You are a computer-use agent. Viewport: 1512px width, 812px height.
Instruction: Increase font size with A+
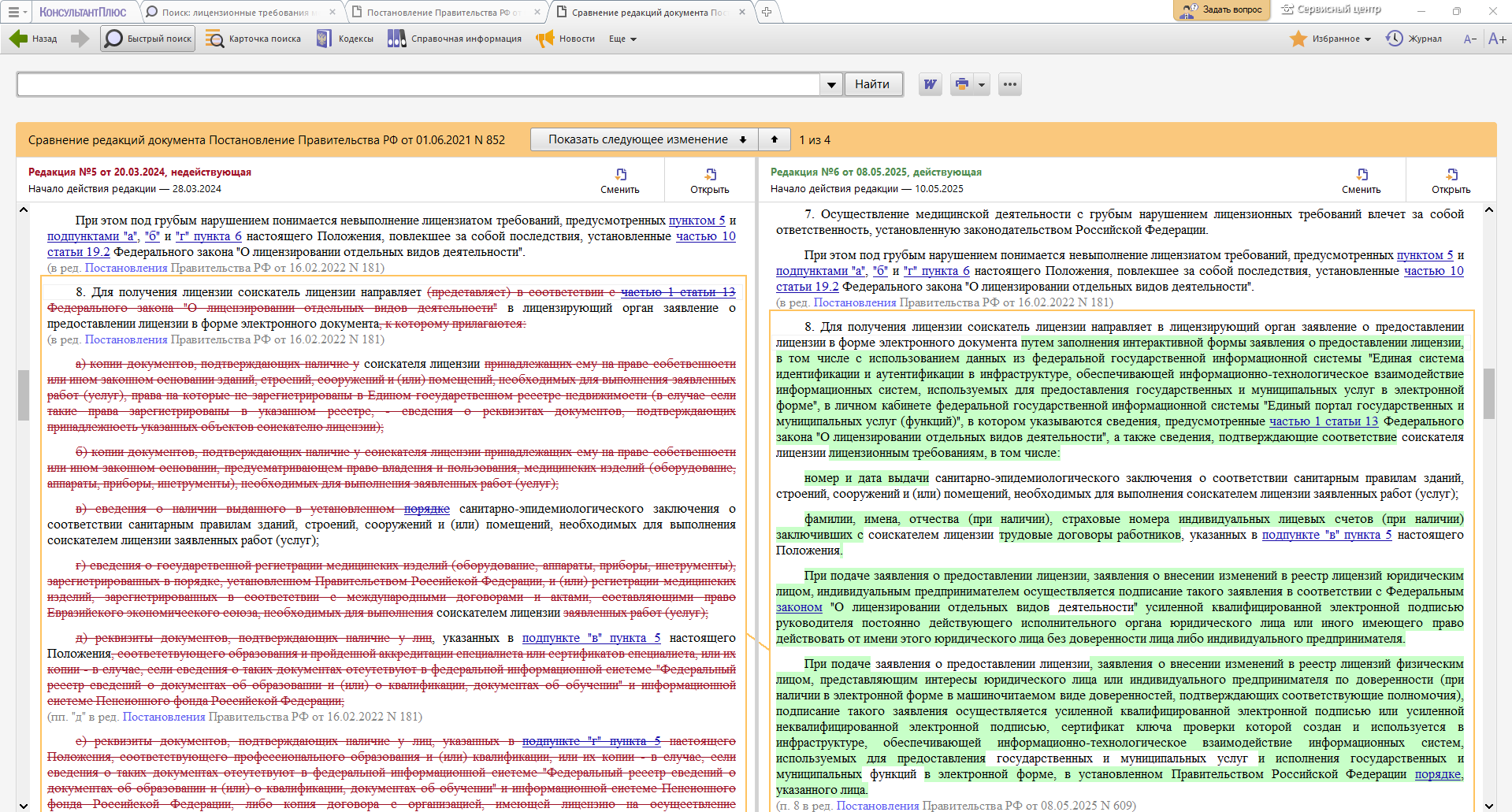click(1497, 39)
